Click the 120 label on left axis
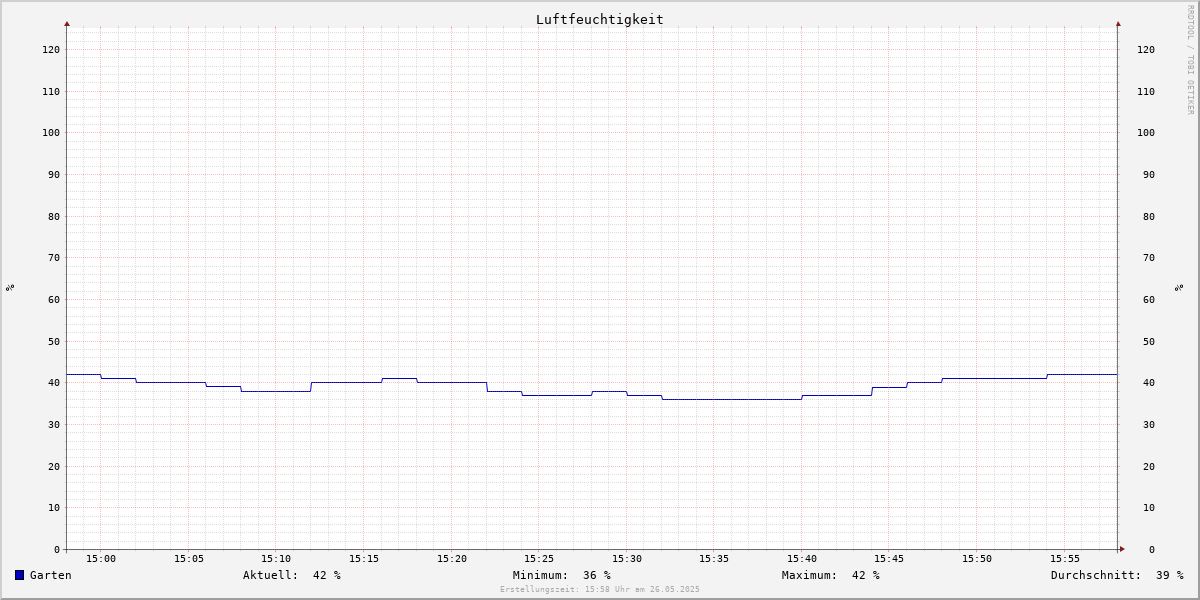The image size is (1200, 600). tap(51, 50)
